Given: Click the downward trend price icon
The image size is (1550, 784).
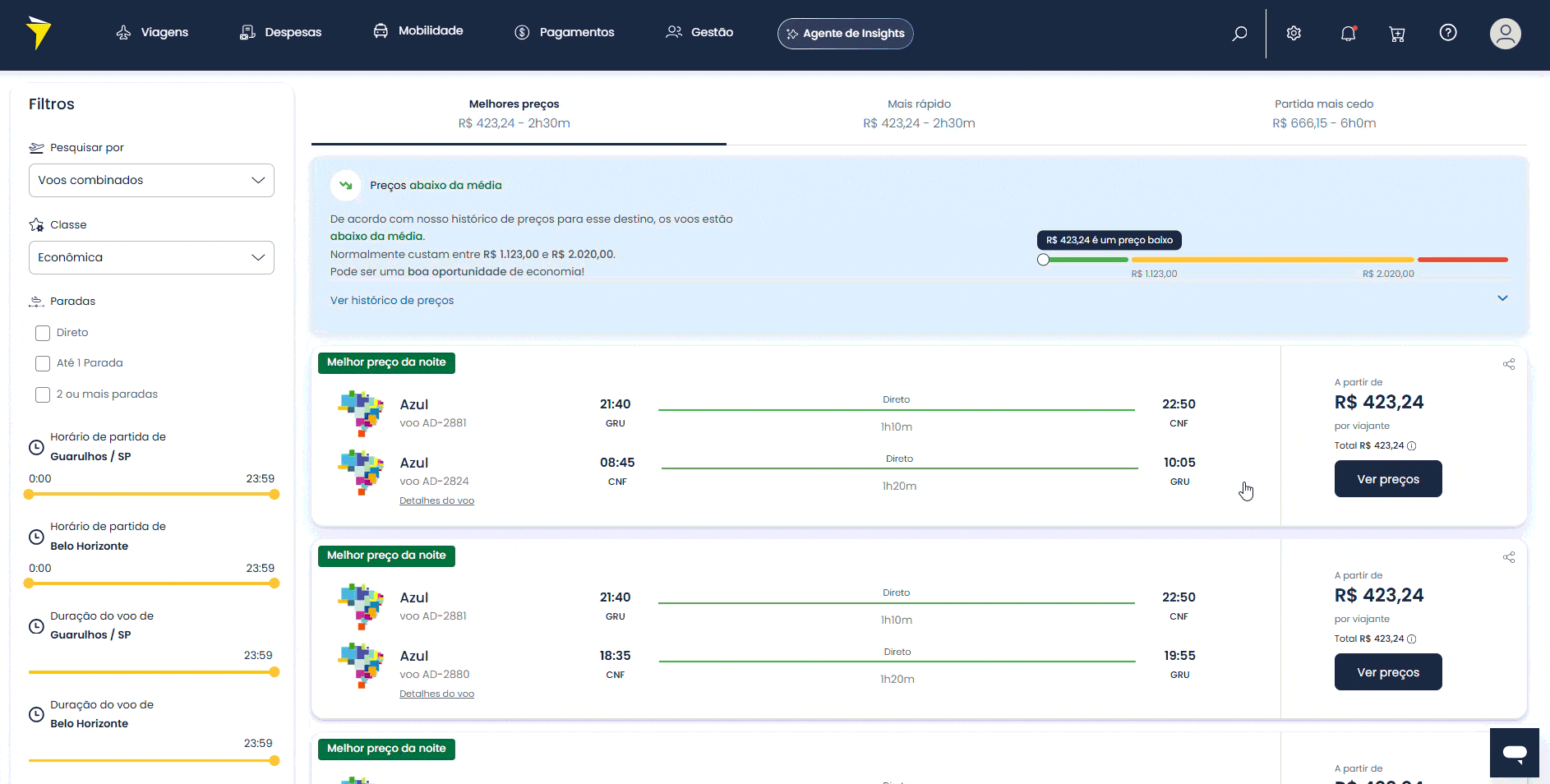Looking at the screenshot, I should [x=346, y=185].
